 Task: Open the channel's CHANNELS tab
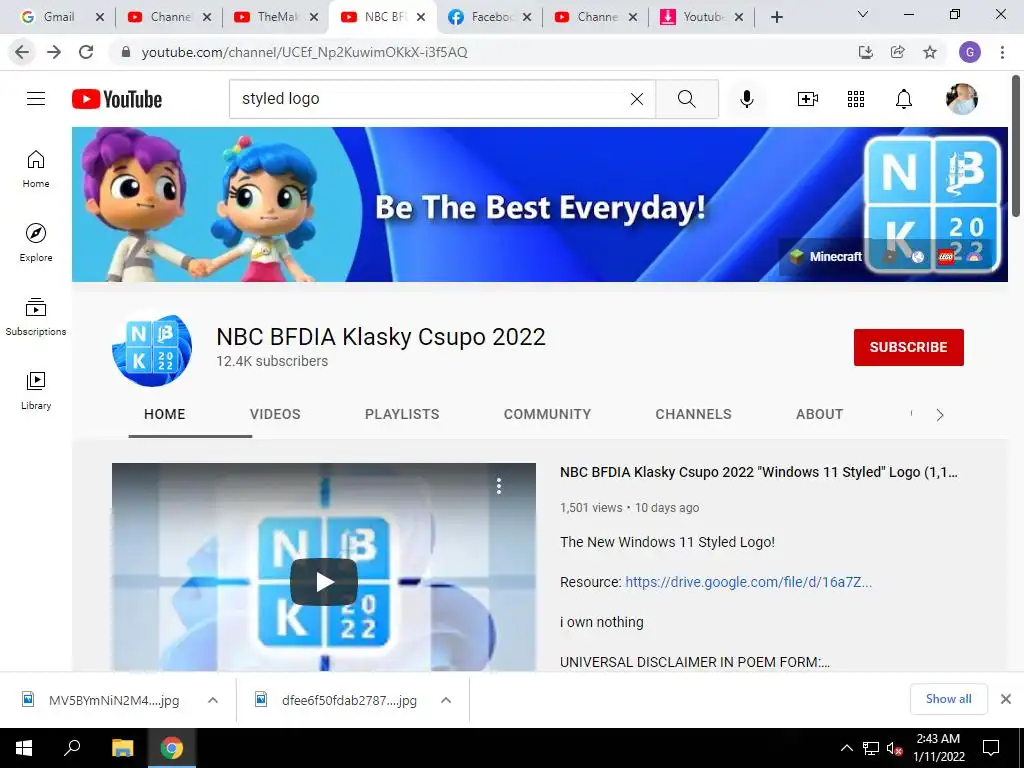[x=694, y=414]
